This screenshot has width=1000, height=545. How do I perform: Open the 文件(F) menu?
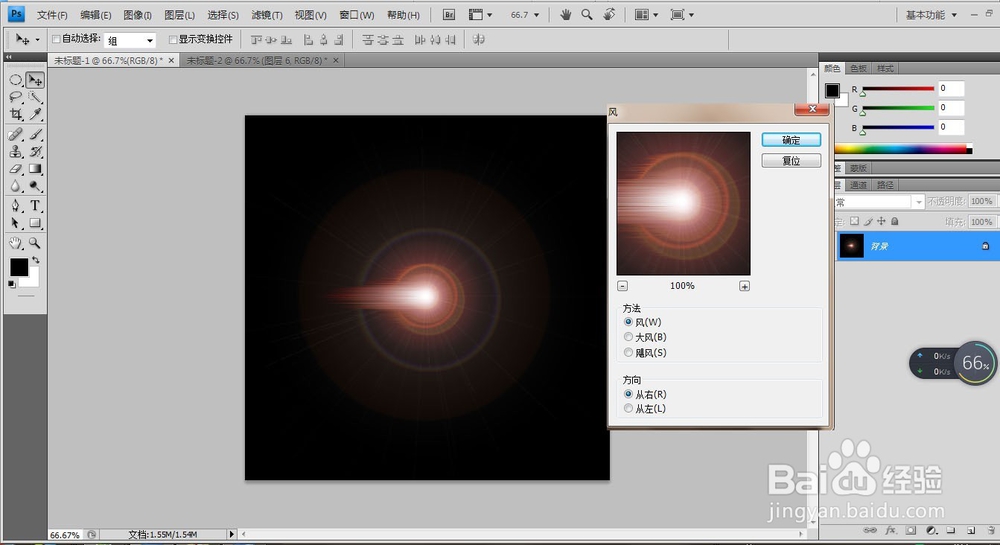coord(52,15)
